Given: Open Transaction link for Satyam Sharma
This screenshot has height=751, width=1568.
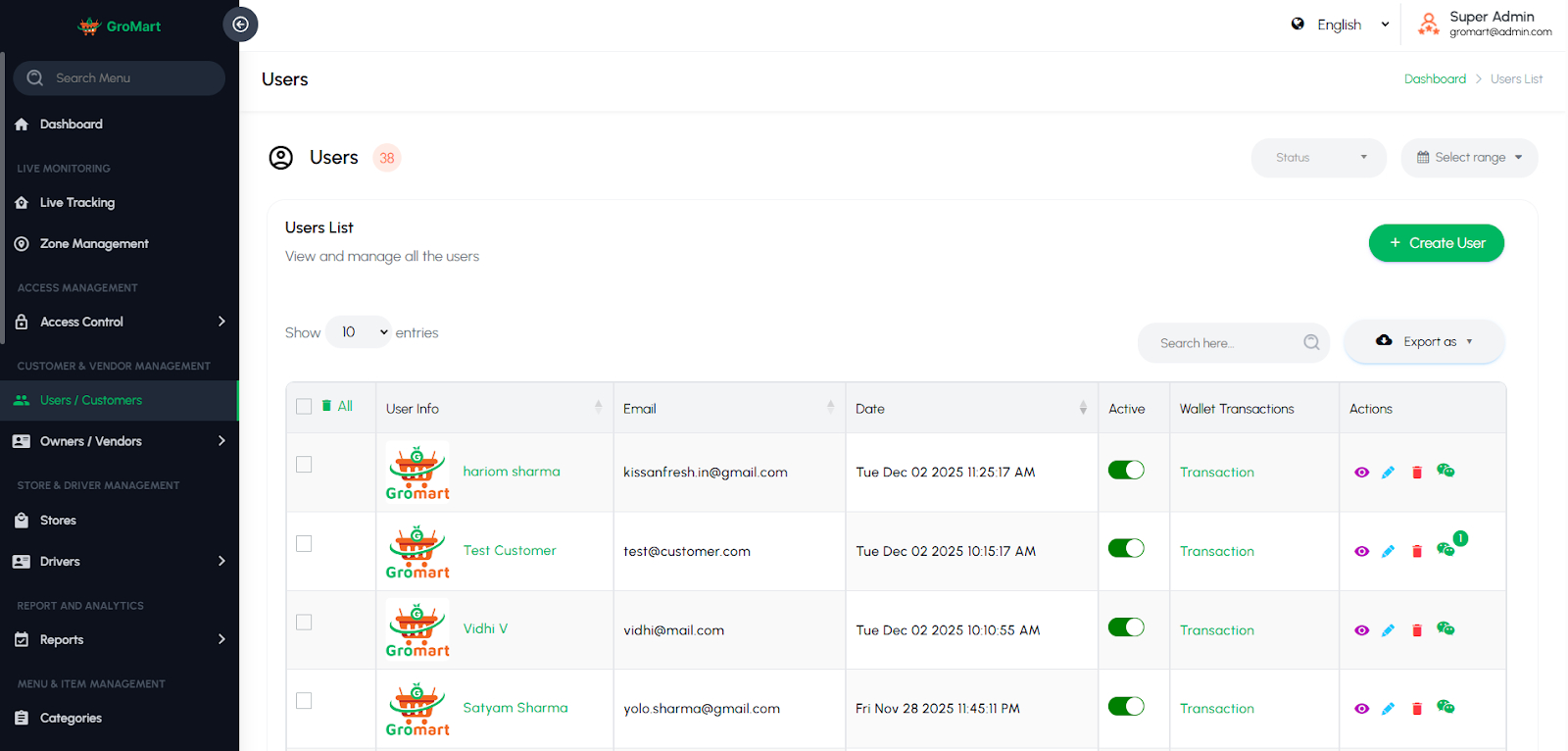Looking at the screenshot, I should (1216, 709).
